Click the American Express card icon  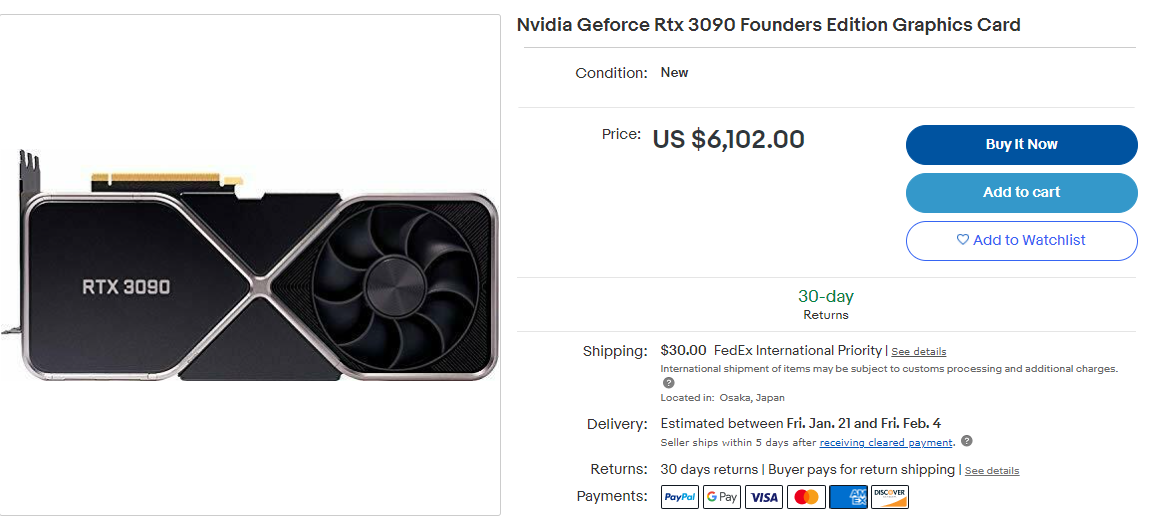coord(848,497)
